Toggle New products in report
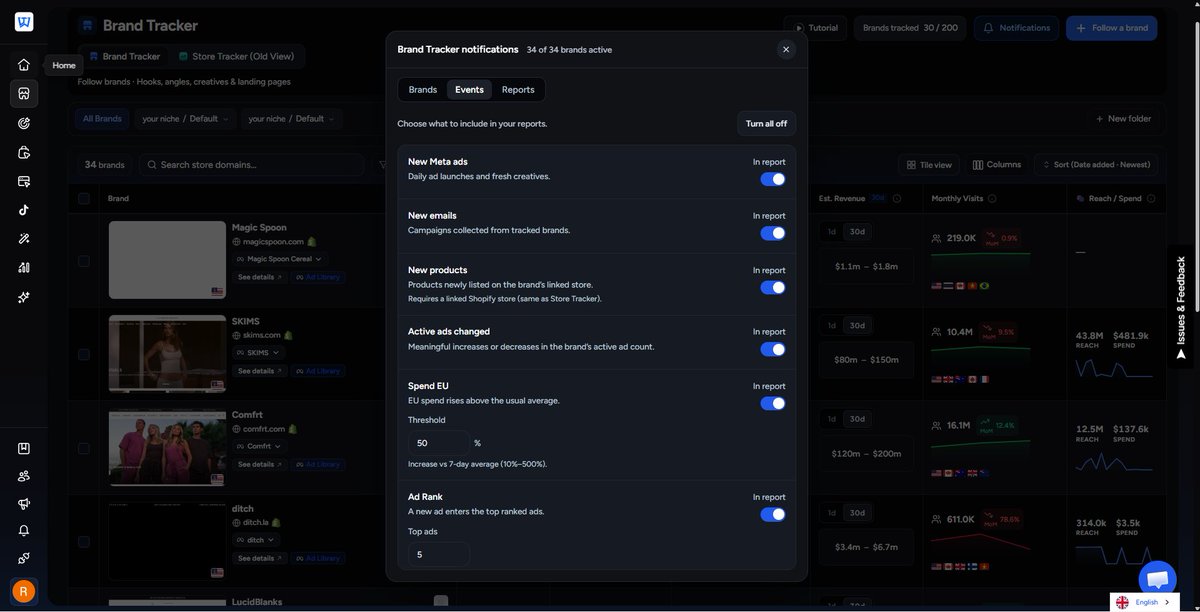This screenshot has height=612, width=1200. [772, 287]
